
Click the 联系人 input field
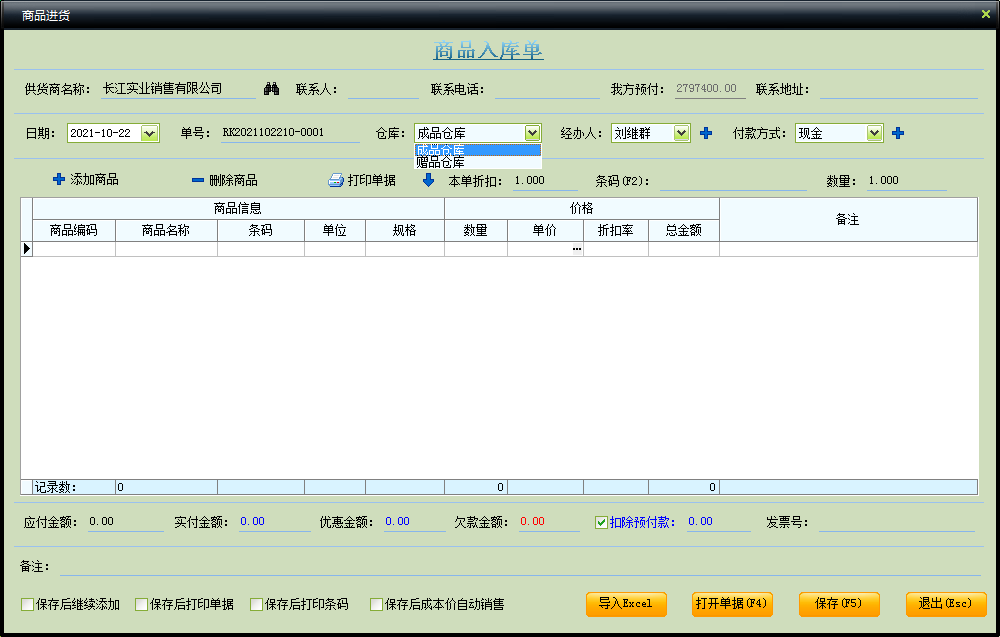[383, 90]
